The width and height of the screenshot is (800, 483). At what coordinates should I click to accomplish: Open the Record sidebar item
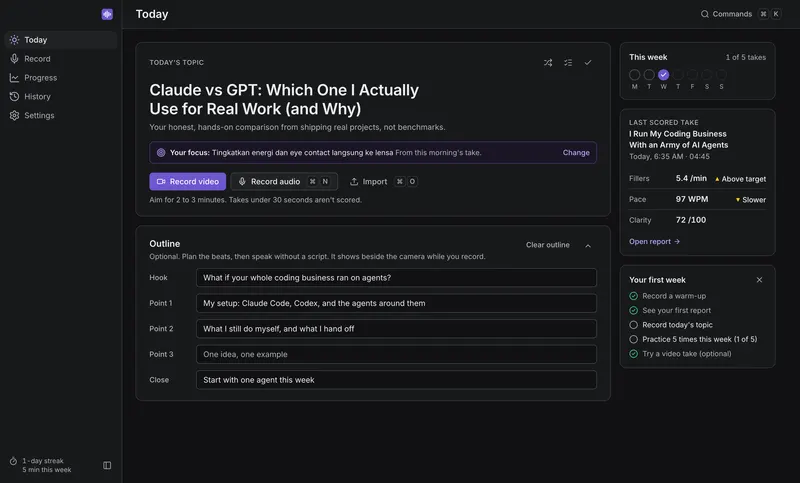click(x=61, y=59)
